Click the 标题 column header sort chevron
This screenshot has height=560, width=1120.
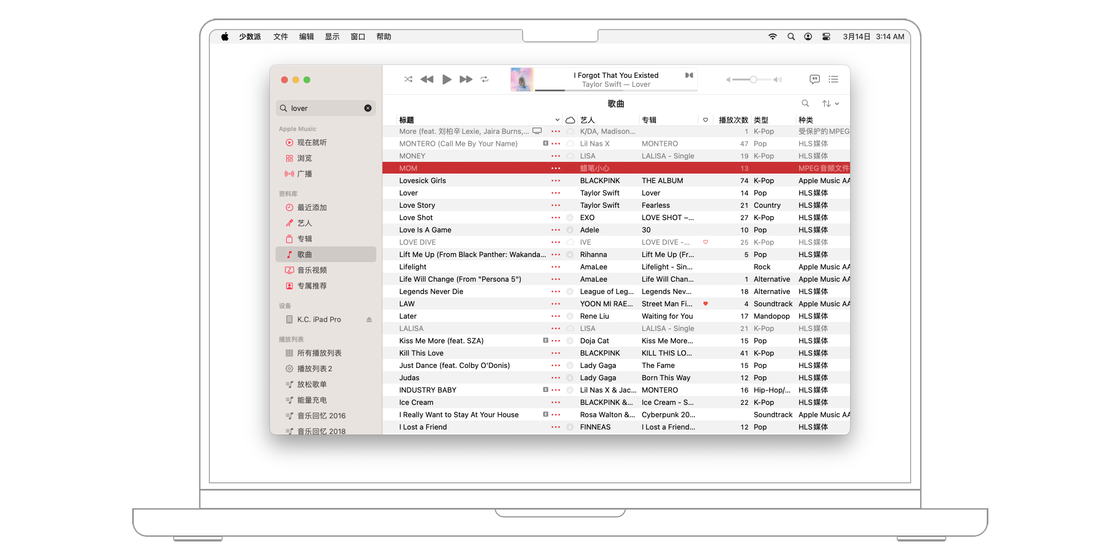click(x=557, y=120)
